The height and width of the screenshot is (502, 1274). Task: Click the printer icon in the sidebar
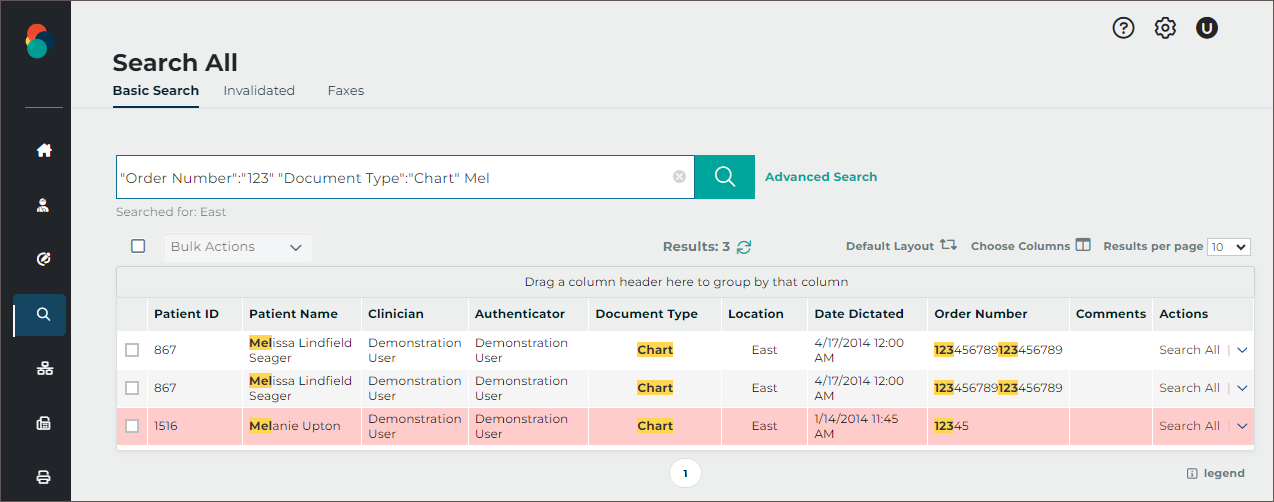point(43,477)
